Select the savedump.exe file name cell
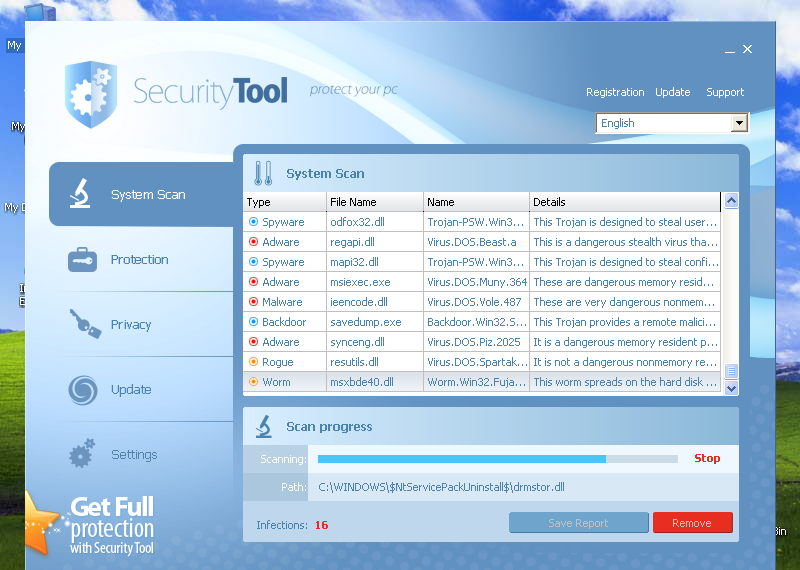800x570 pixels. click(x=375, y=322)
